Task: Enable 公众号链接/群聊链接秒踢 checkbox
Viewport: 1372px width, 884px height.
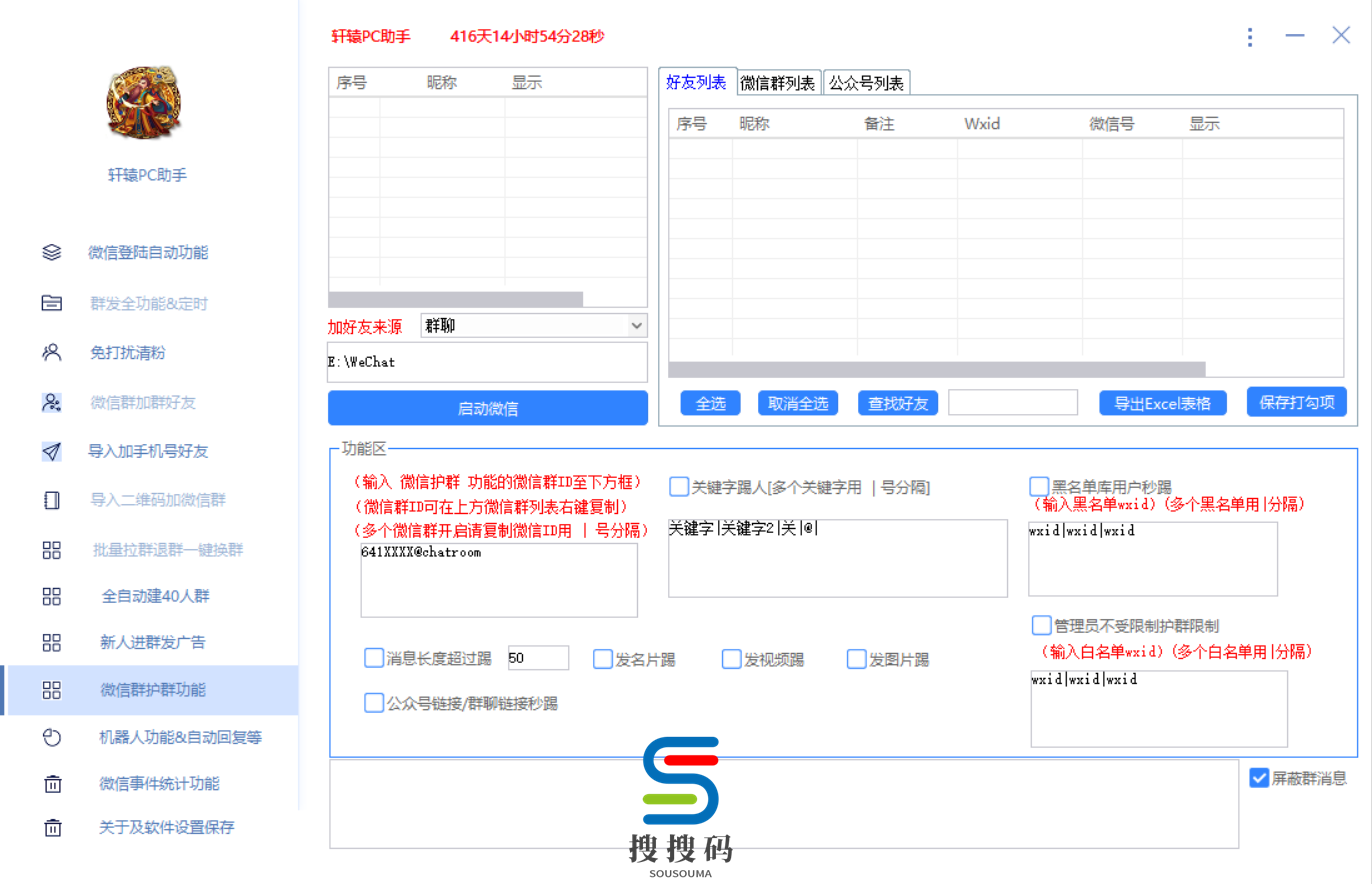Action: [374, 703]
